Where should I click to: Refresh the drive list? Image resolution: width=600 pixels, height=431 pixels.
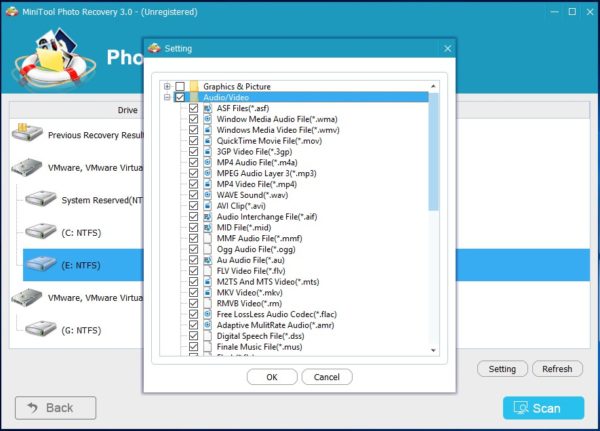click(557, 369)
